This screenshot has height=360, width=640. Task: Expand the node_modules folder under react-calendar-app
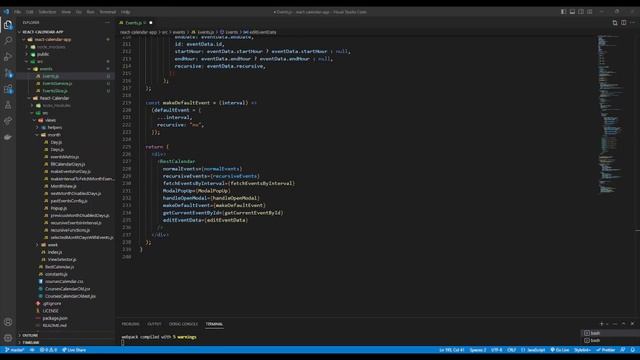[51, 47]
